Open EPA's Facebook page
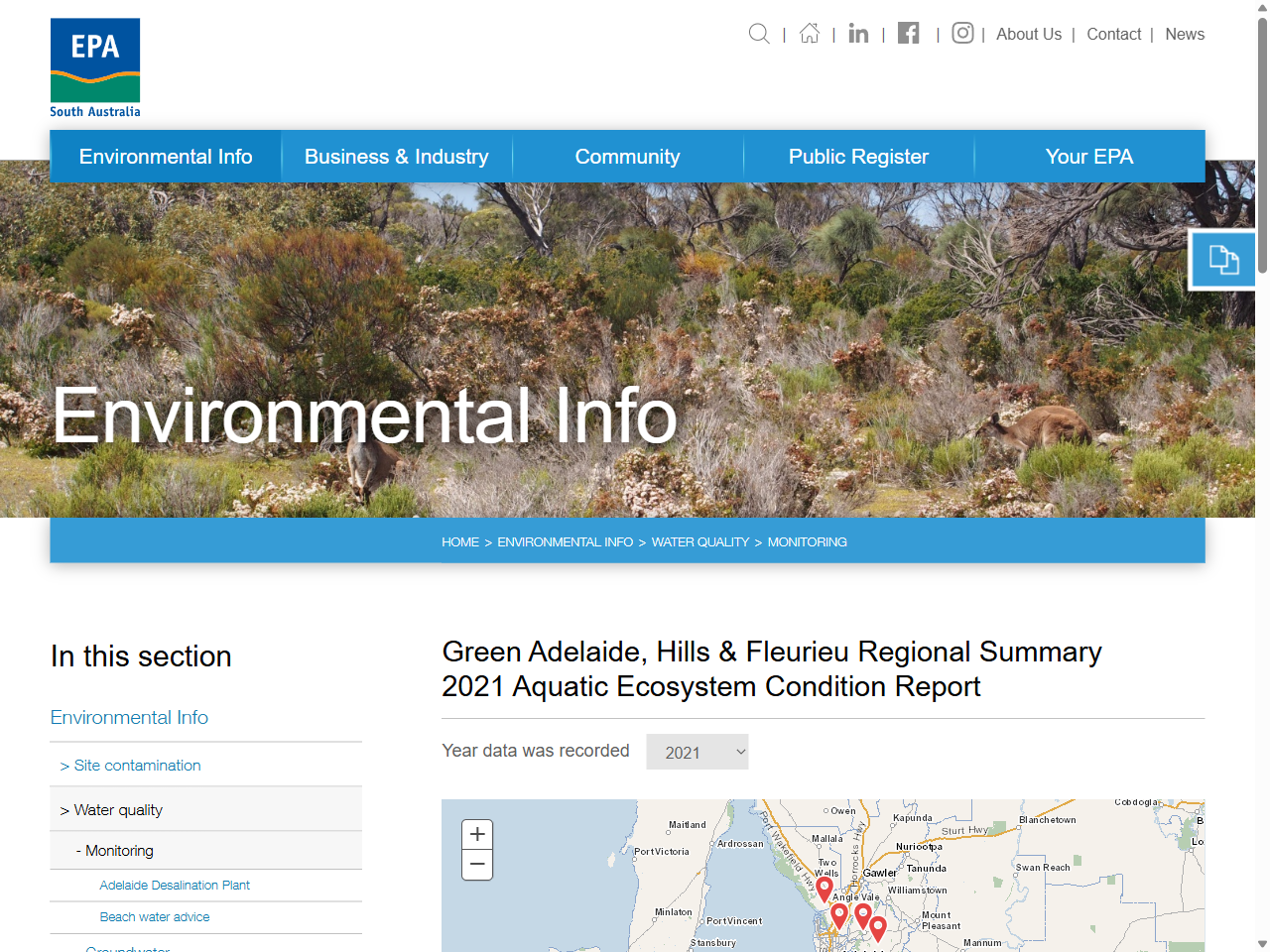1270x952 pixels. tap(908, 33)
